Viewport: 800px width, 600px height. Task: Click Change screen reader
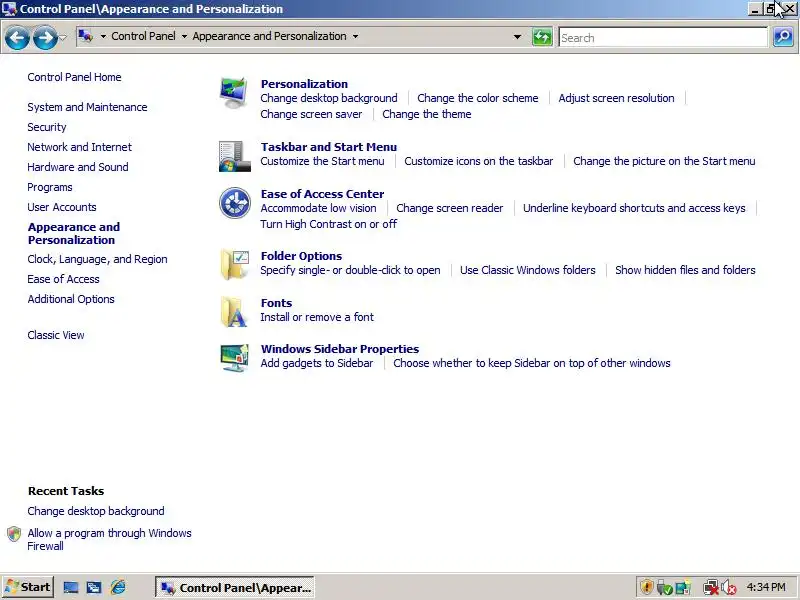pyautogui.click(x=449, y=208)
